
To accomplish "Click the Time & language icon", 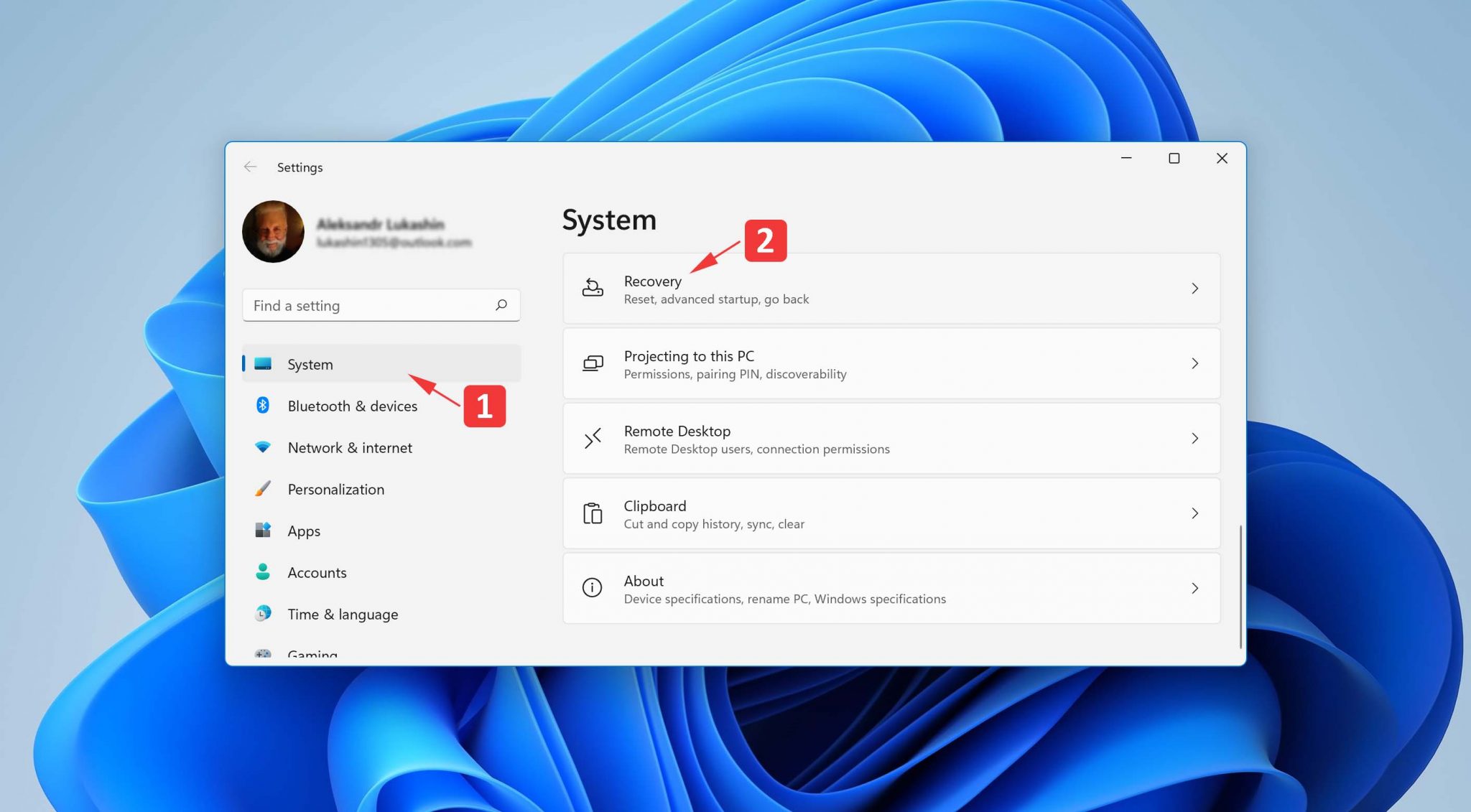I will tap(263, 613).
